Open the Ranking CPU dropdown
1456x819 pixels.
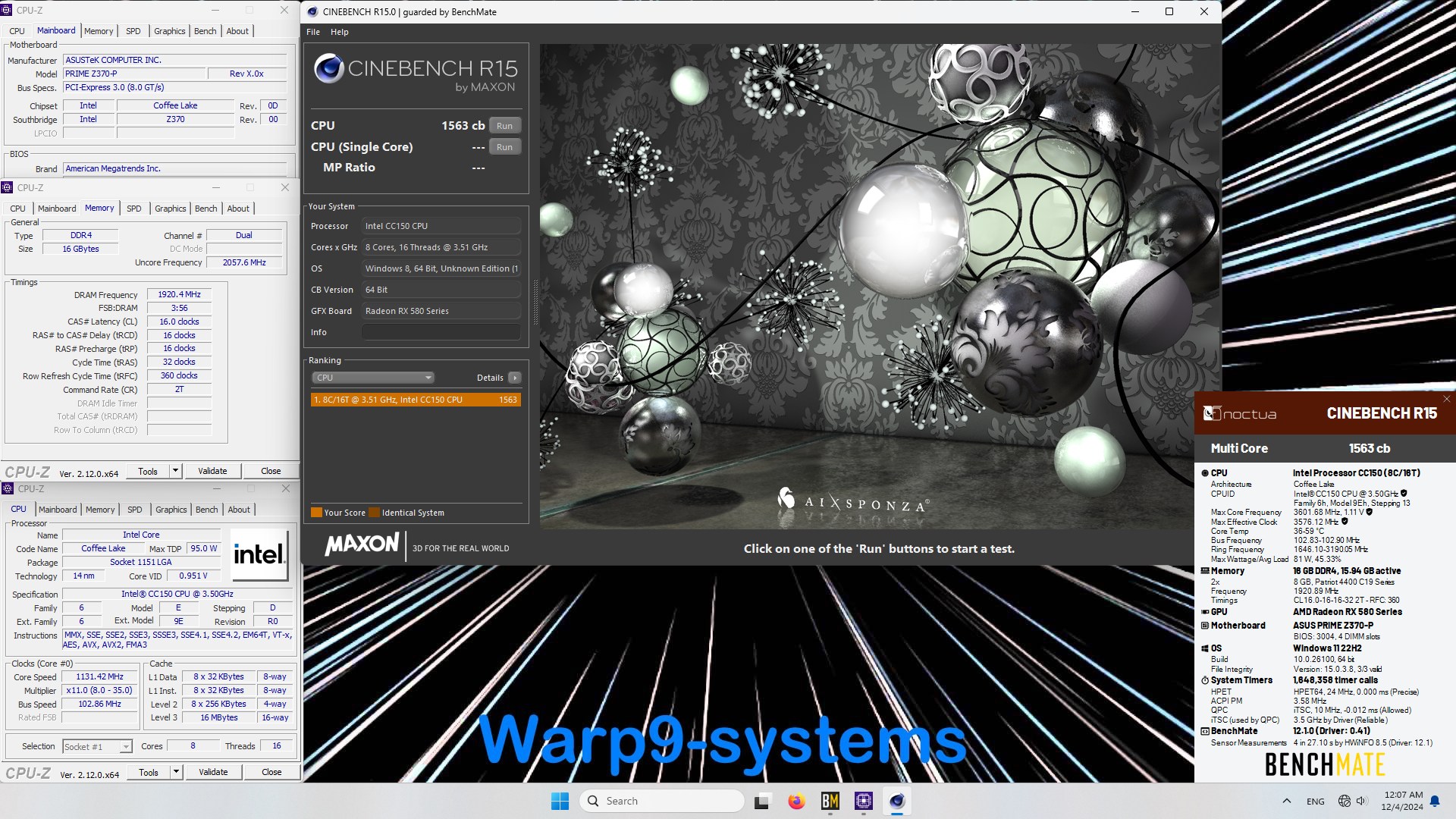[372, 378]
